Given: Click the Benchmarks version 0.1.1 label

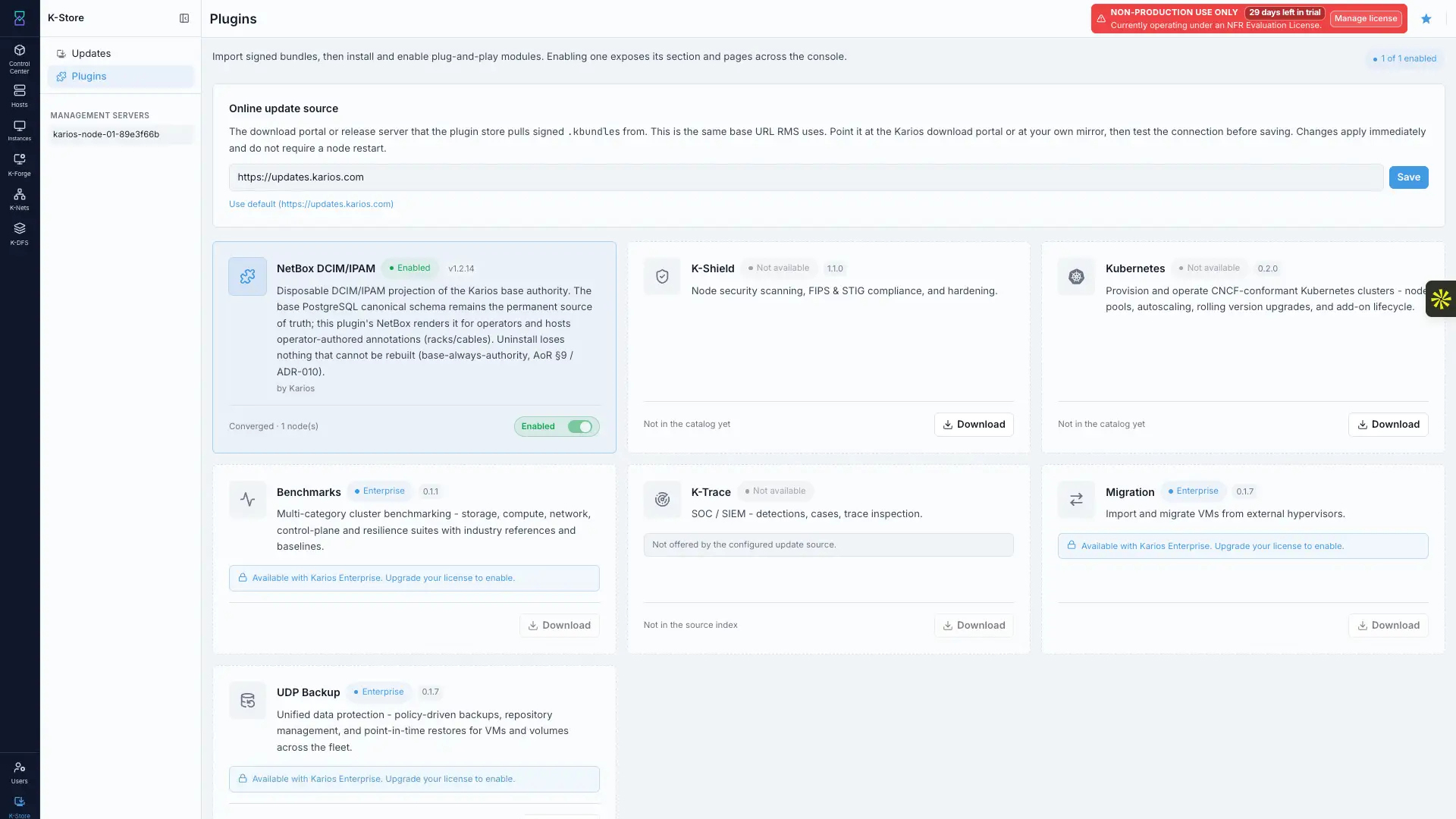Looking at the screenshot, I should coord(430,492).
